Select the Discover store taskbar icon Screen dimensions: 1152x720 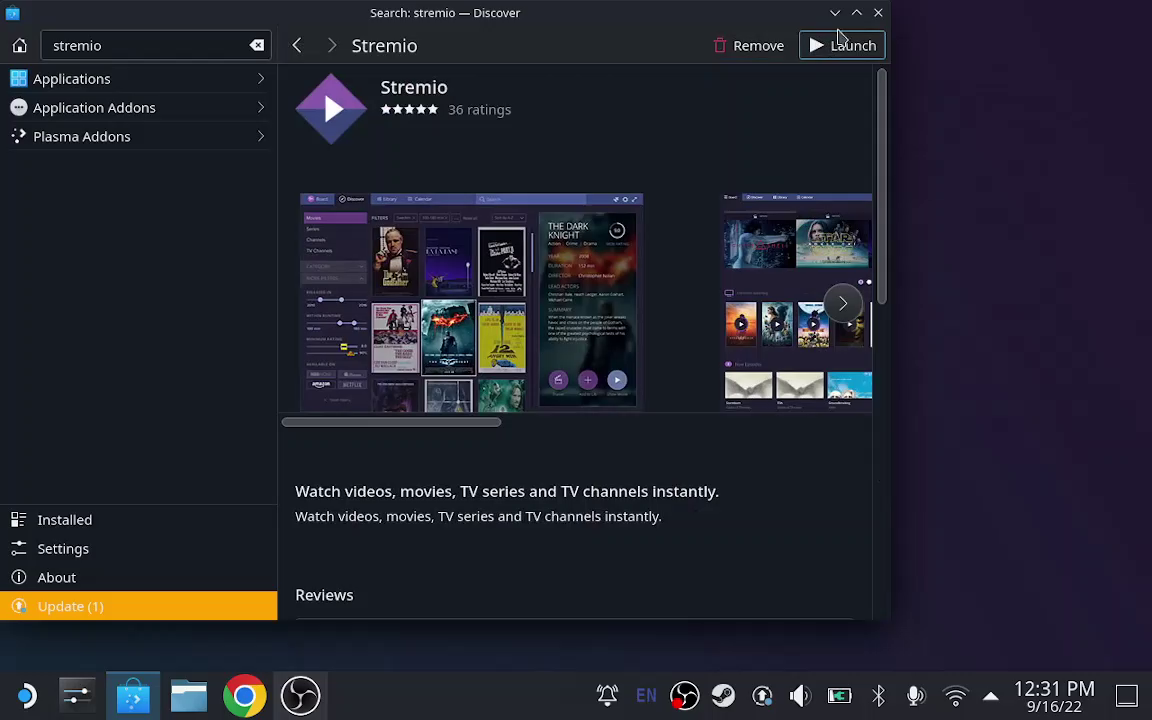pyautogui.click(x=133, y=695)
